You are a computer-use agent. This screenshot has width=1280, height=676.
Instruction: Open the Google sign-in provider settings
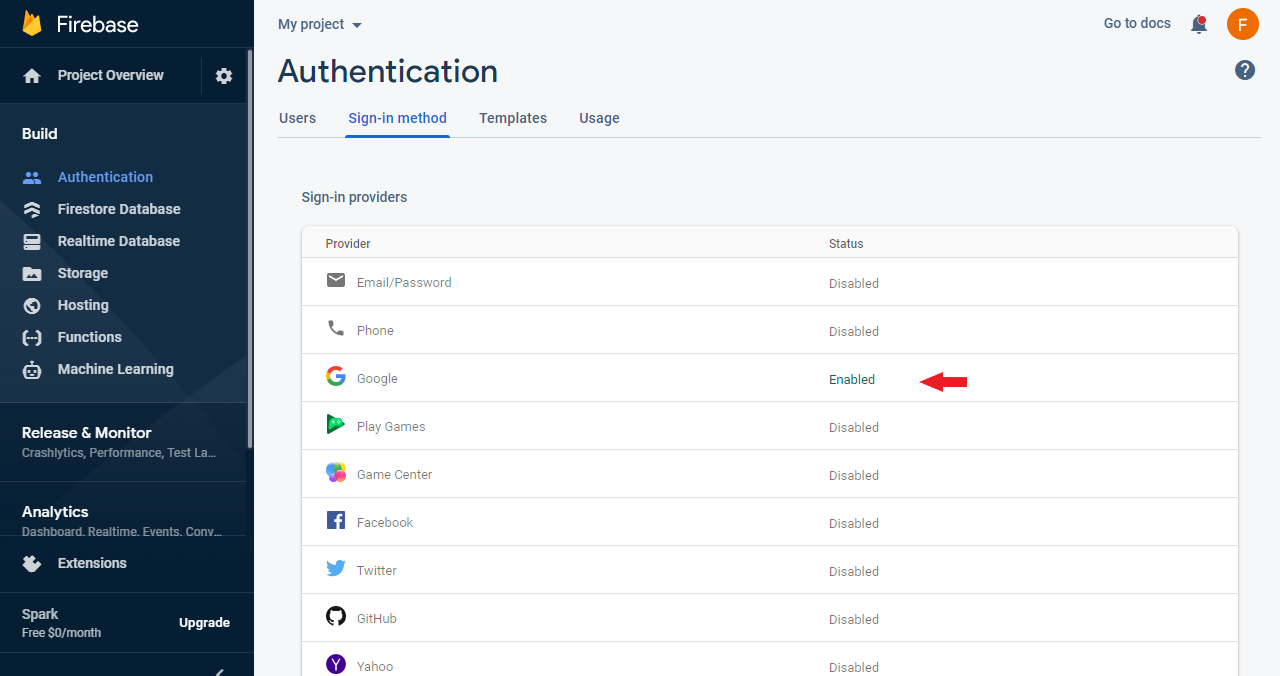pyautogui.click(x=377, y=378)
